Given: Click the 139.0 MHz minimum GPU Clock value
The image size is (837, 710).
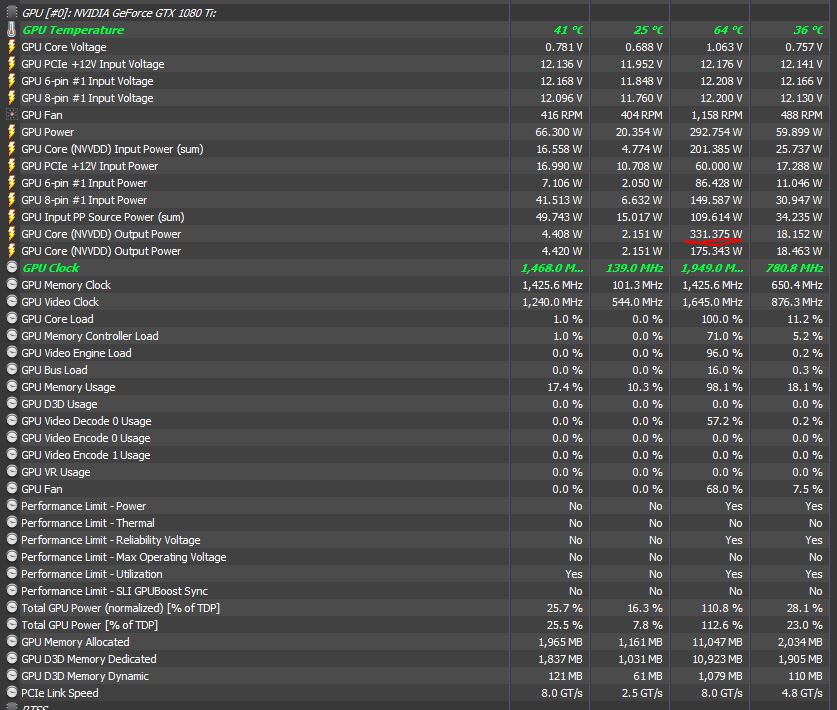Looking at the screenshot, I should point(634,268).
